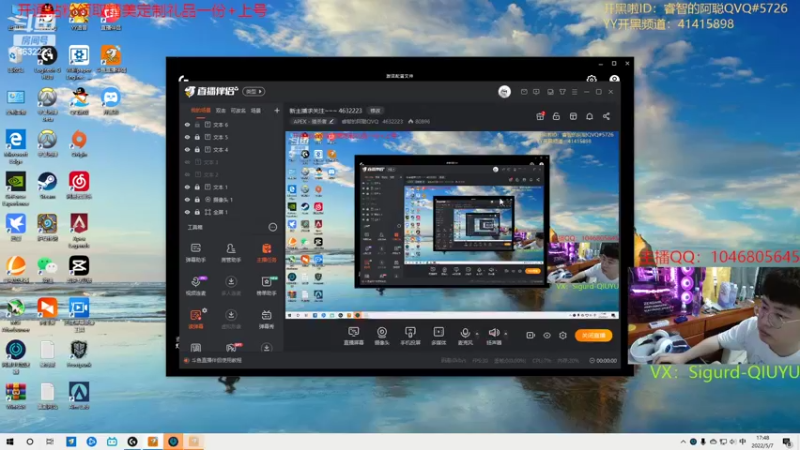
Task: Click the 扬声器 speaker icon
Action: (493, 334)
